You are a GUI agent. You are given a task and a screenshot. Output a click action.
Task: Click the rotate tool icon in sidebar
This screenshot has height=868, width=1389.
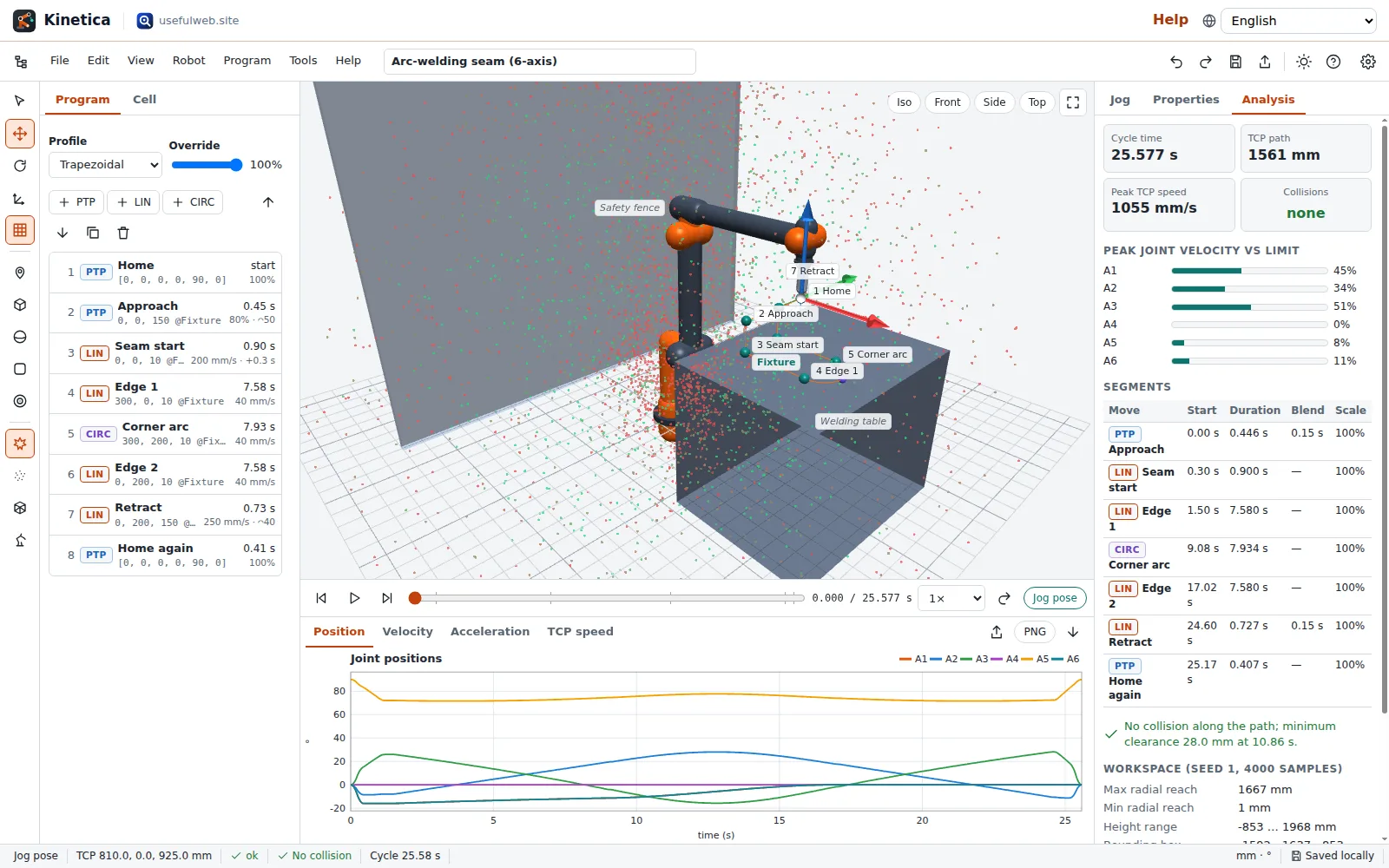click(20, 166)
